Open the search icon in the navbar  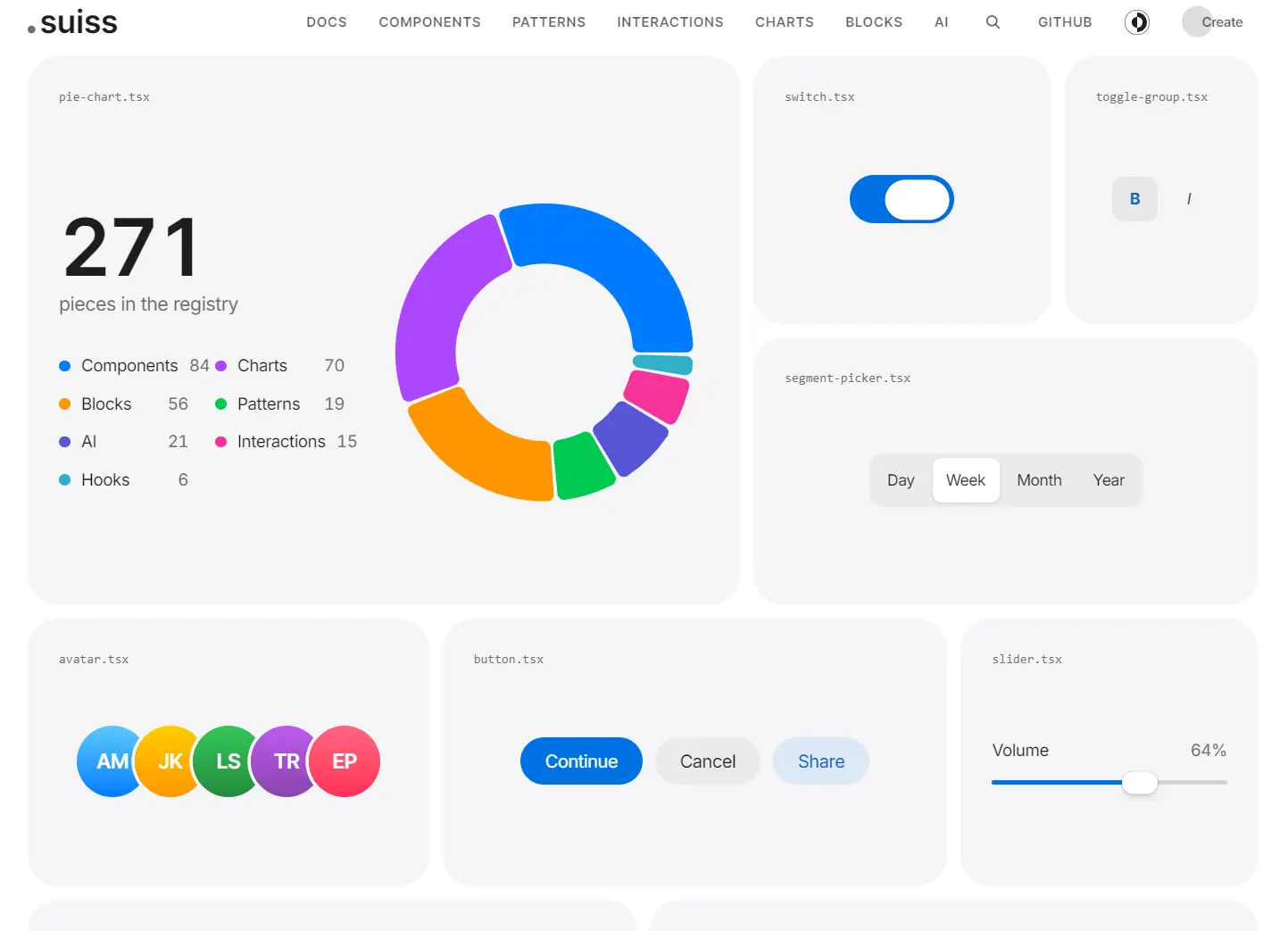[x=993, y=22]
